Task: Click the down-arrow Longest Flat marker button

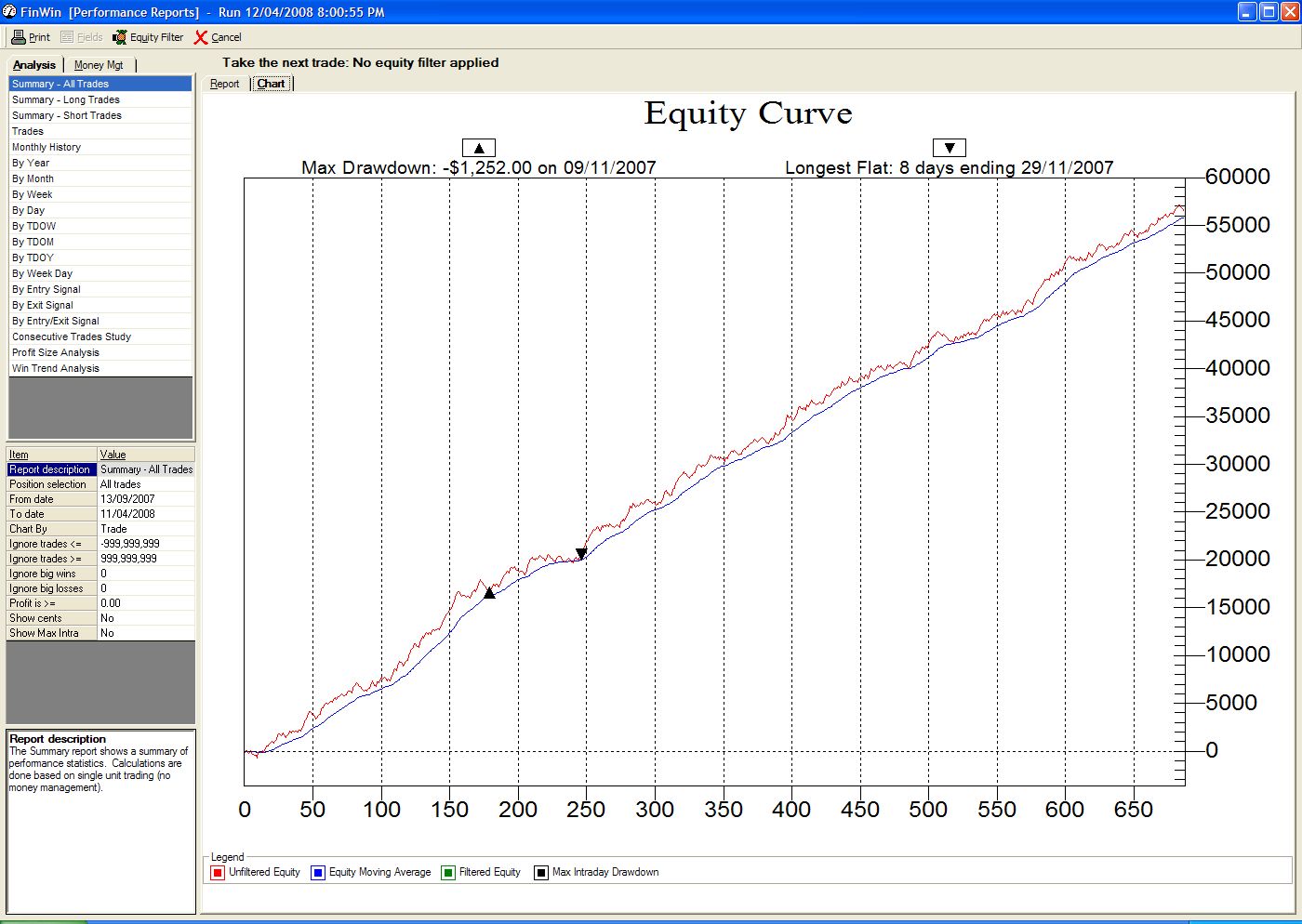Action: tap(950, 148)
